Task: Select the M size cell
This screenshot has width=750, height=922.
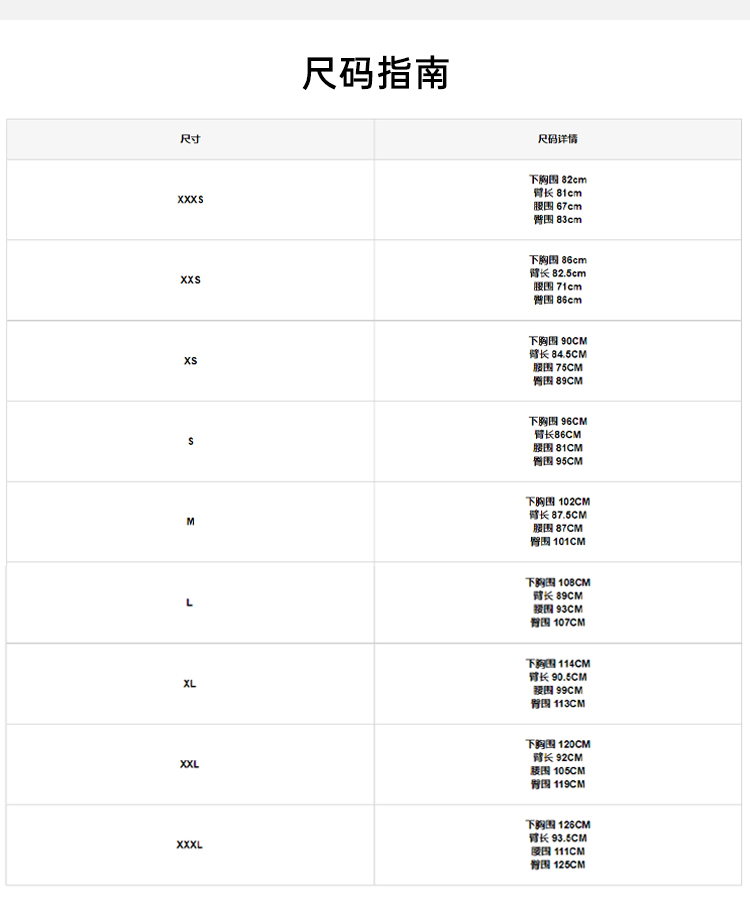Action: 190,522
